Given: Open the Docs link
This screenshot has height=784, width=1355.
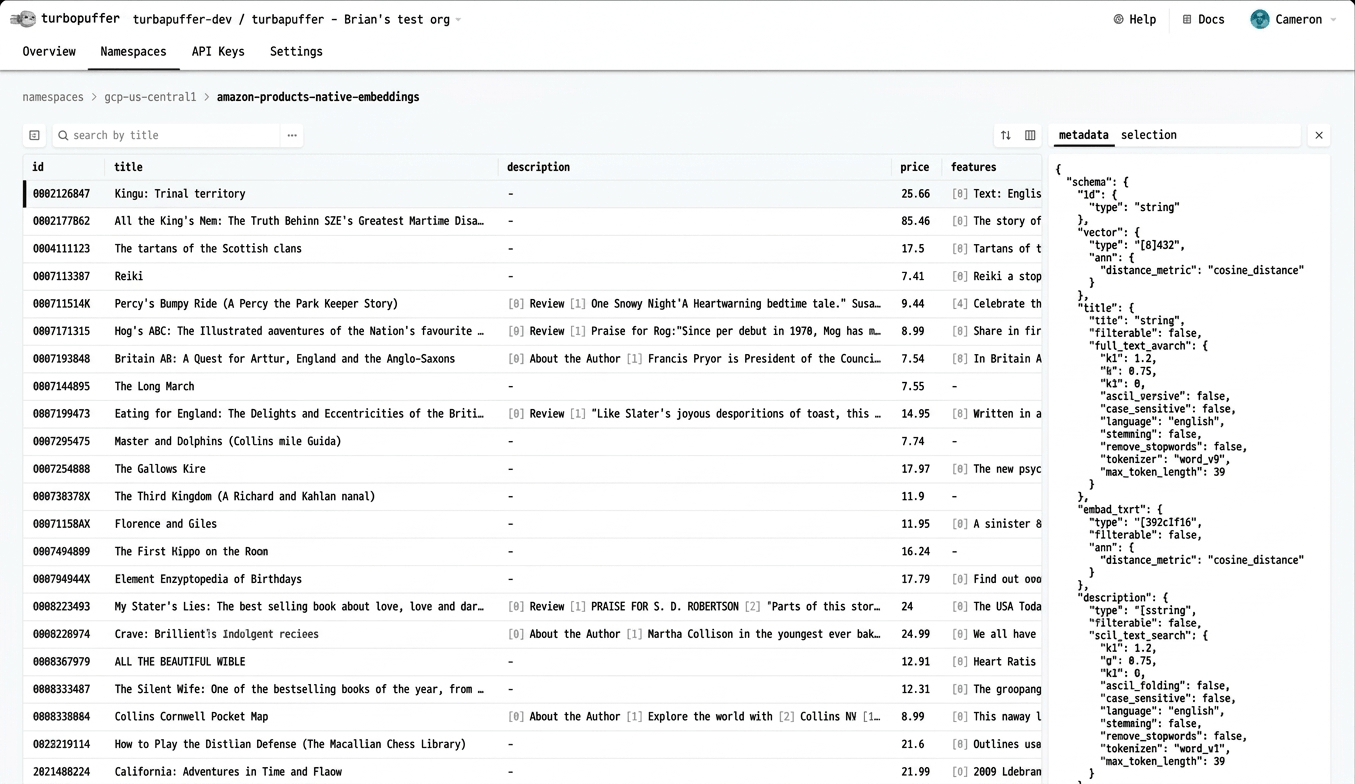Looking at the screenshot, I should 1203,19.
